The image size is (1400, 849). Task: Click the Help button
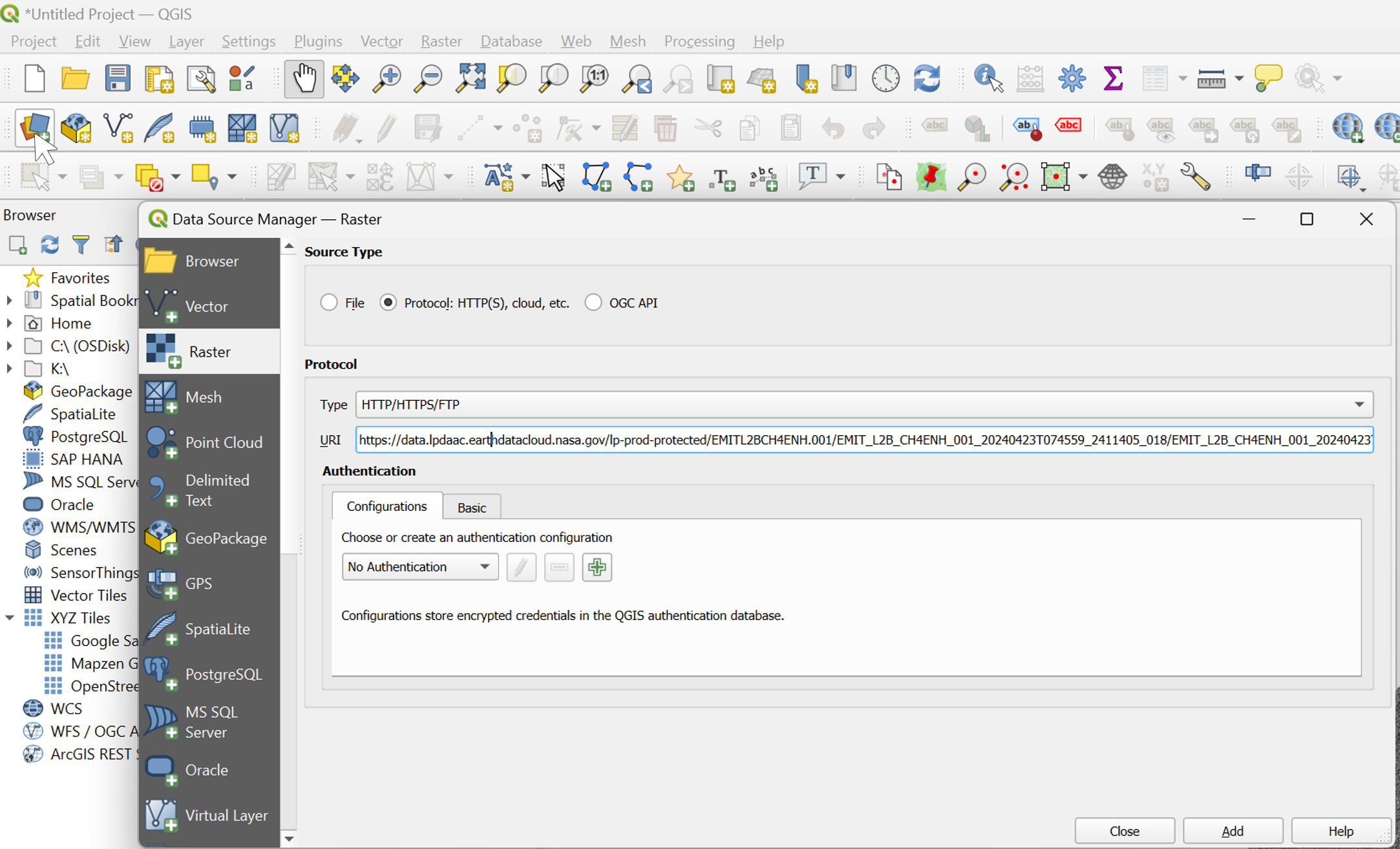pos(1341,832)
